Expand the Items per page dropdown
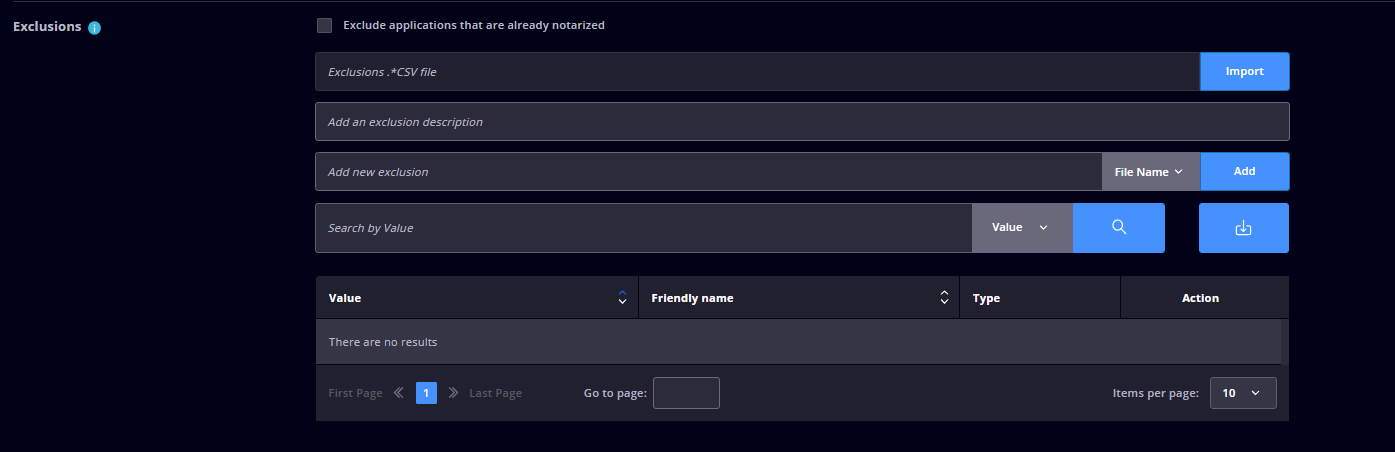The image size is (1395, 452). click(x=1243, y=393)
